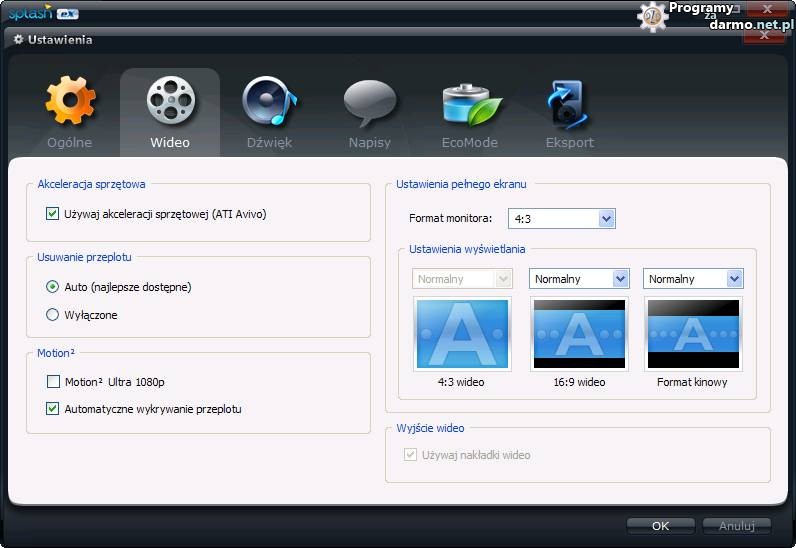Click the 16:9 wideo preview thumbnail
This screenshot has width=796, height=548.
pyautogui.click(x=579, y=334)
